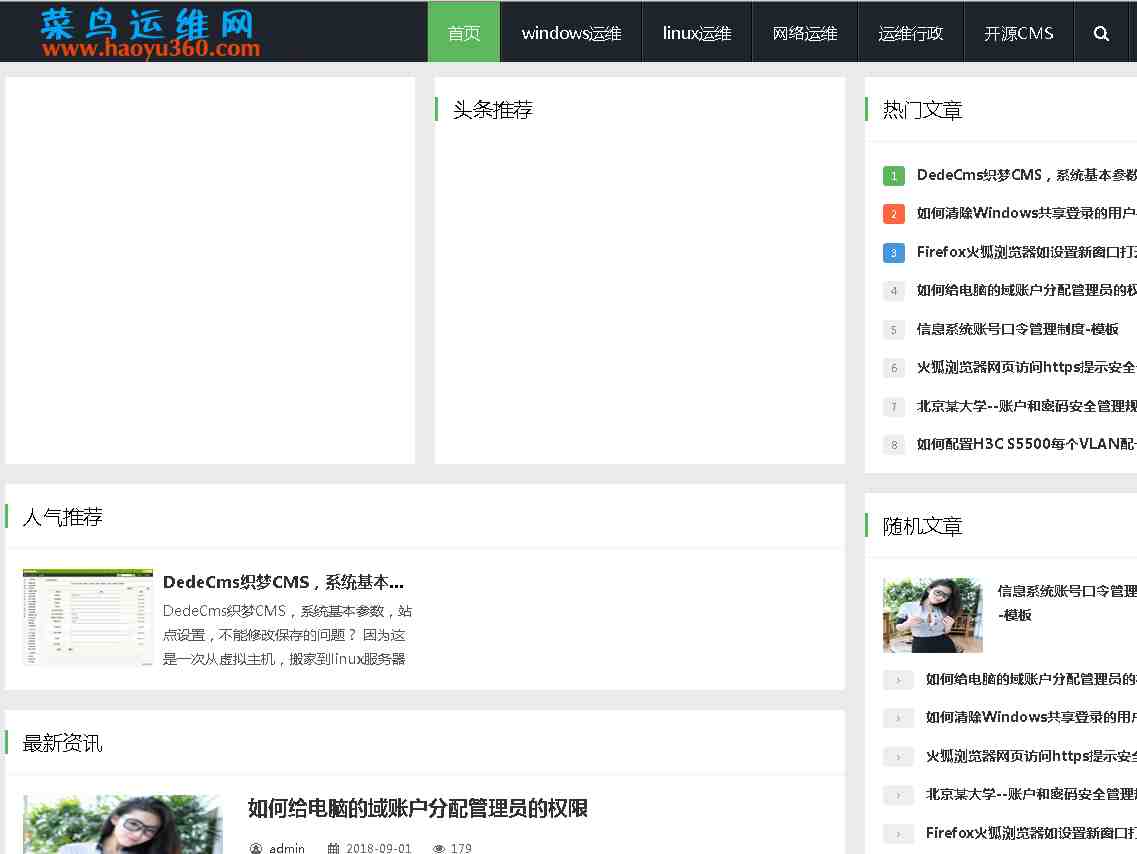Open the linux运维 menu item
This screenshot has height=854, width=1137.
(x=696, y=33)
